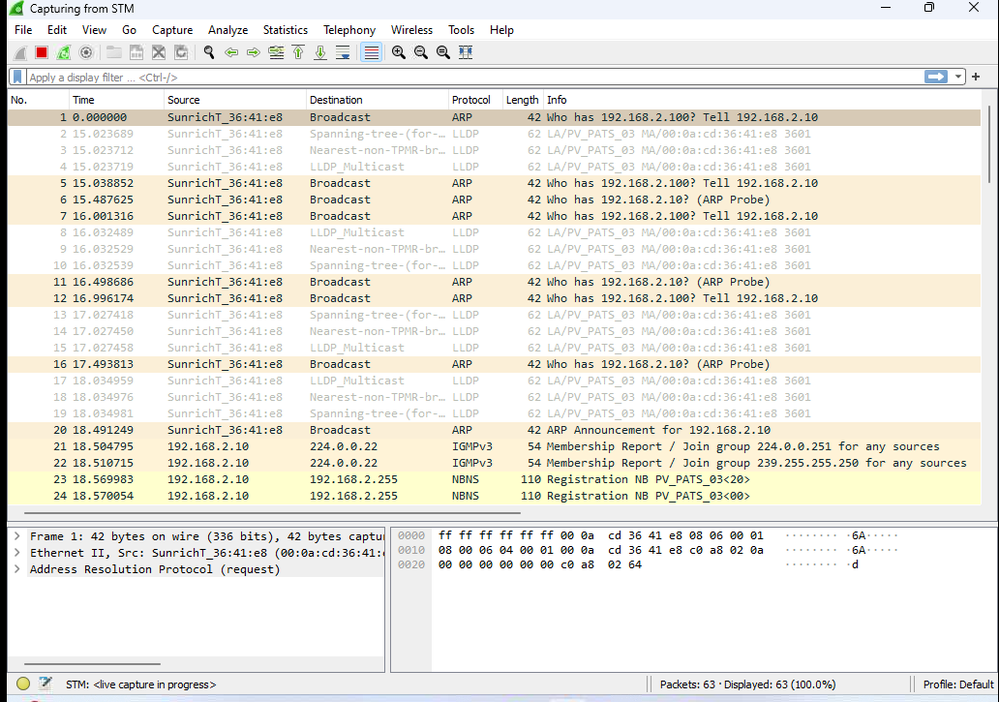Toggle auto-scroll during live capture
Viewport: 999px width, 702px height.
pos(343,53)
